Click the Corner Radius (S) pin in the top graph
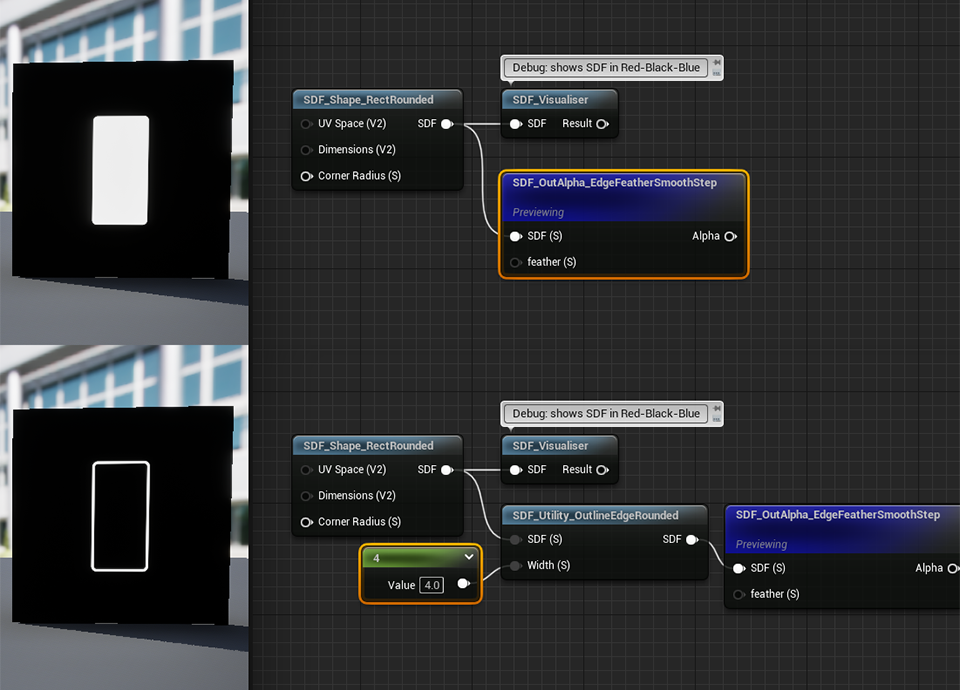Image resolution: width=960 pixels, height=690 pixels. click(x=306, y=176)
